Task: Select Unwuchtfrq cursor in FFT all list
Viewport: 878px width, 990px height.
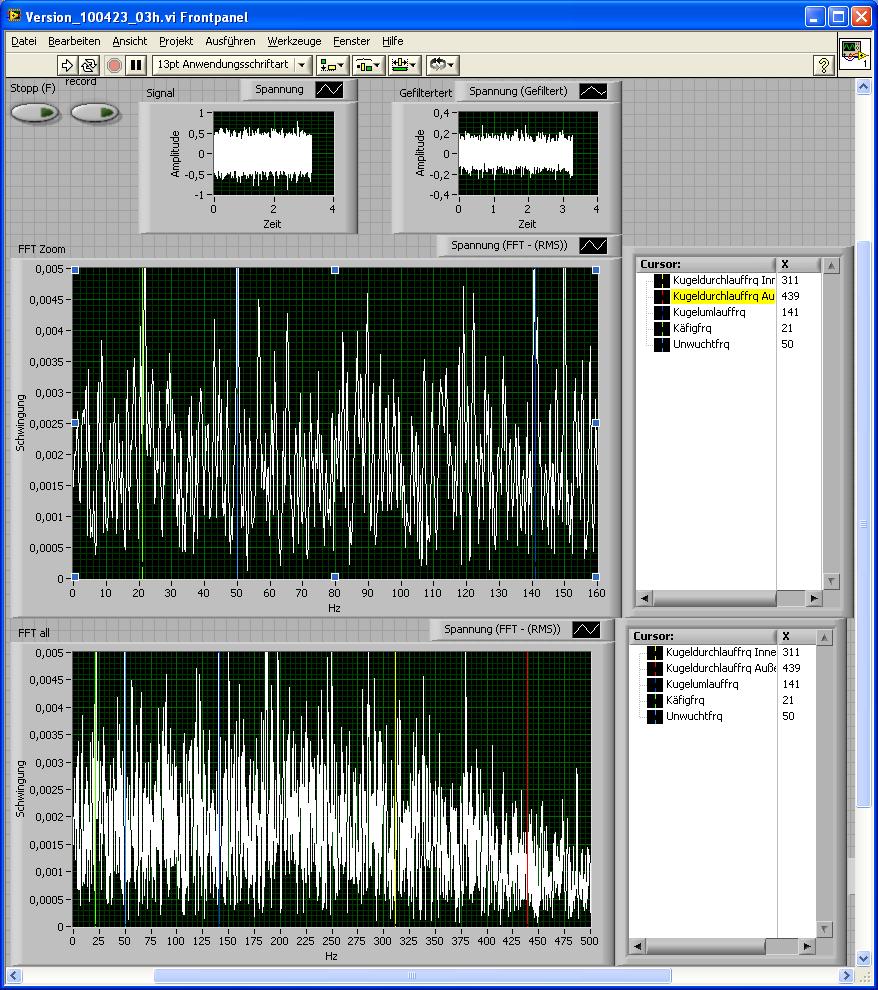Action: coord(693,717)
